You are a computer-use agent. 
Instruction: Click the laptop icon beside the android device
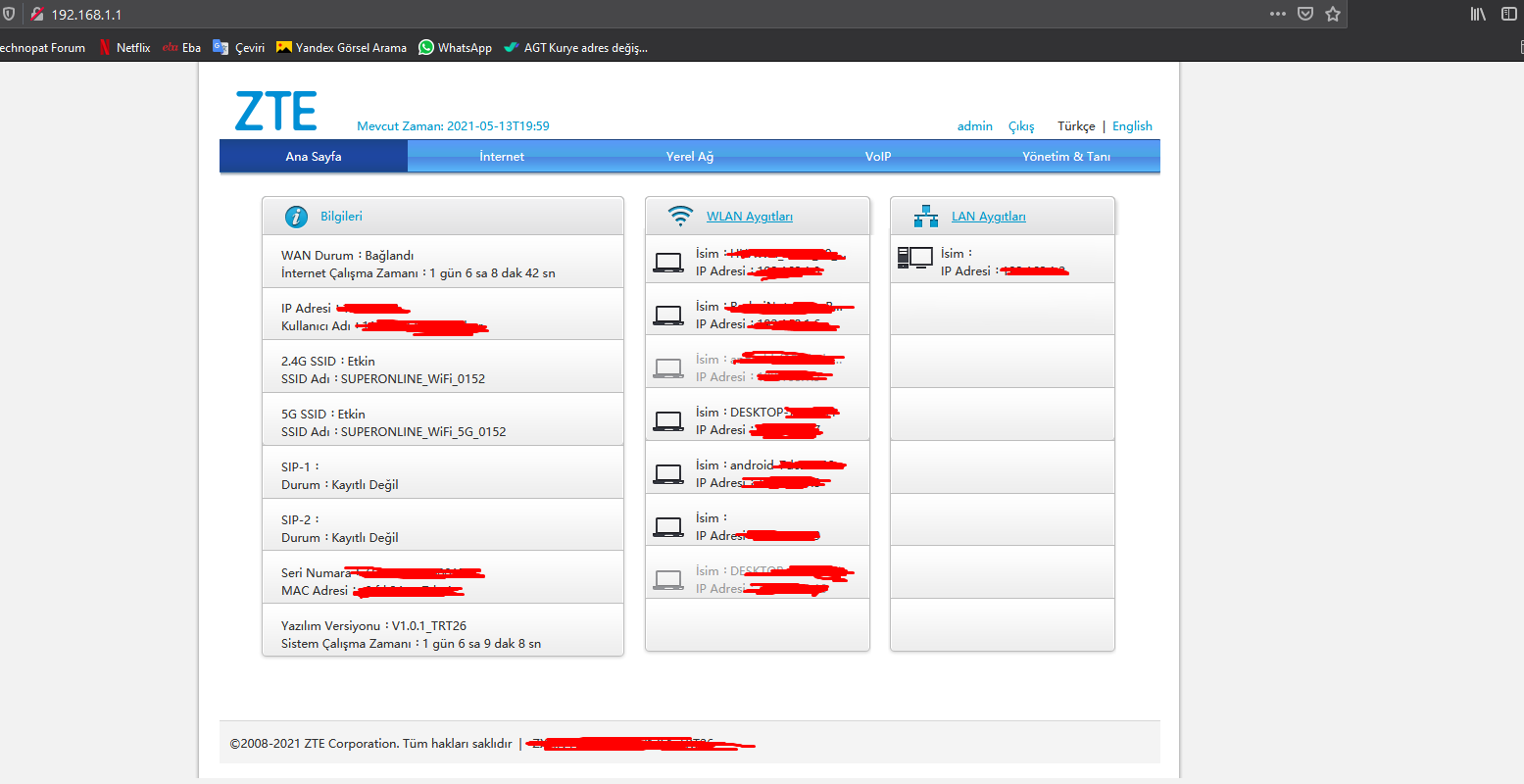[668, 474]
